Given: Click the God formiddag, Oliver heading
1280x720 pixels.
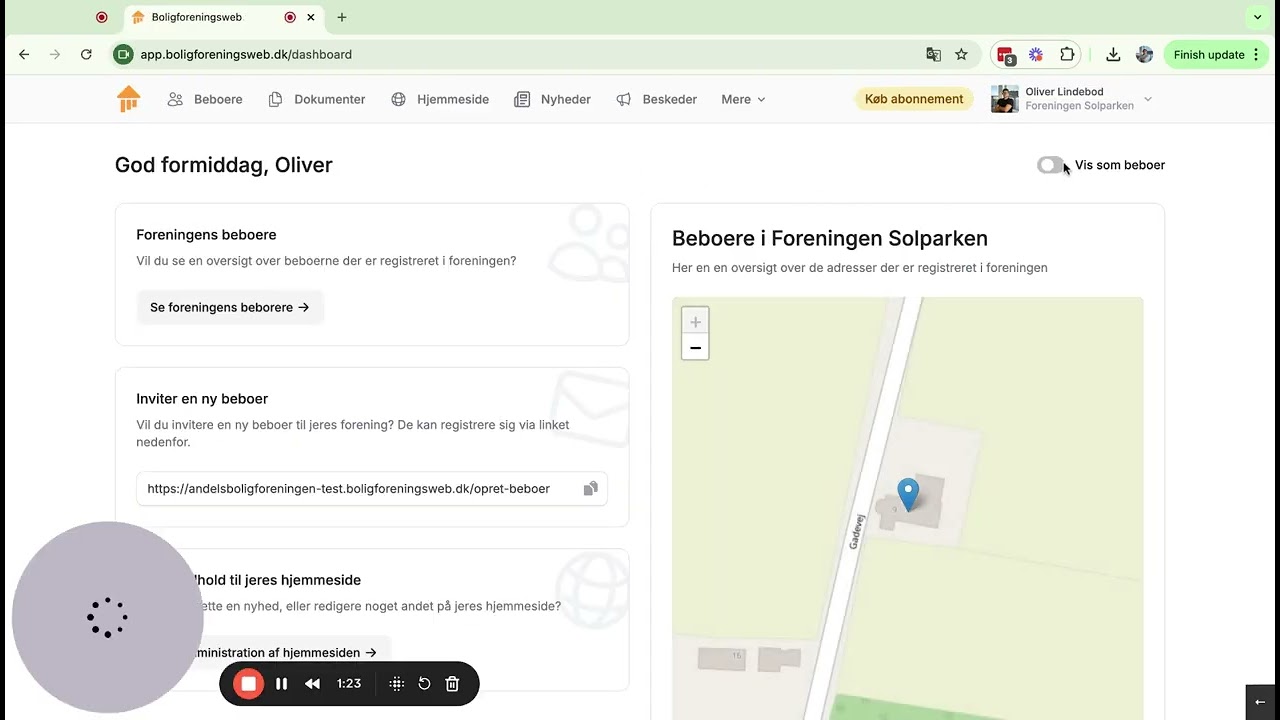Looking at the screenshot, I should (x=224, y=165).
